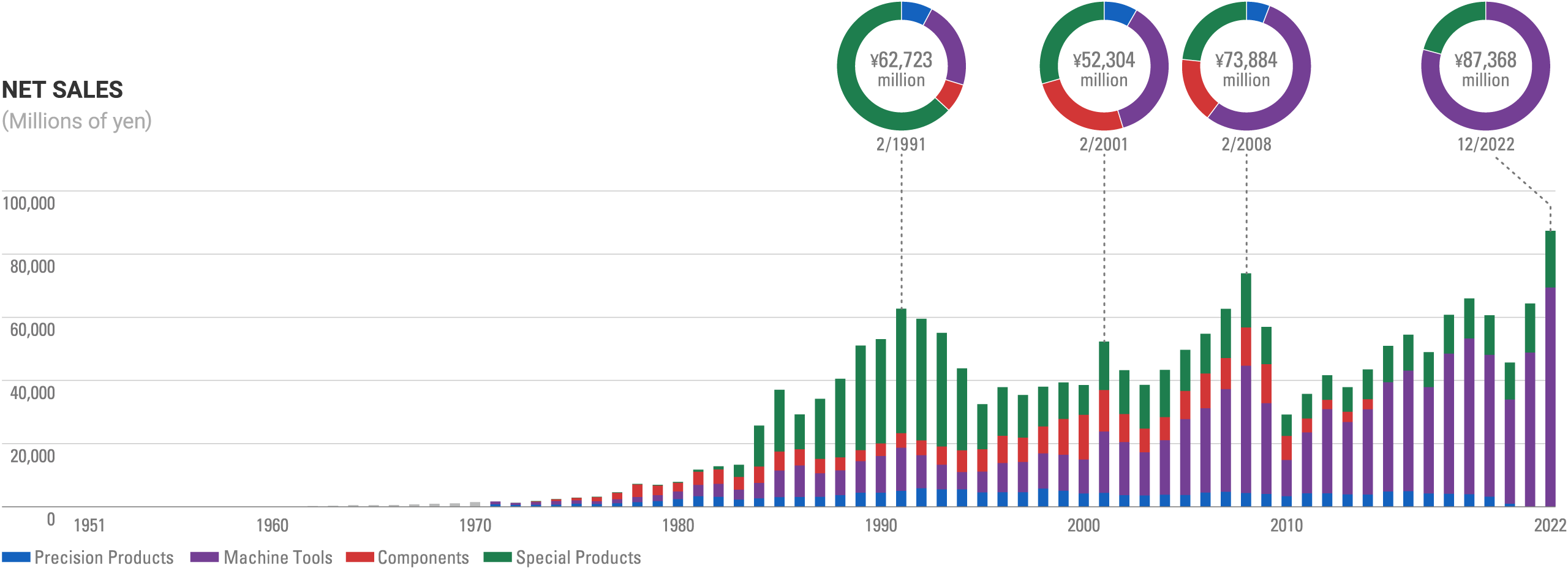The height and width of the screenshot is (568, 1568).
Task: Click the 40,000 y-axis label
Action: tap(32, 392)
